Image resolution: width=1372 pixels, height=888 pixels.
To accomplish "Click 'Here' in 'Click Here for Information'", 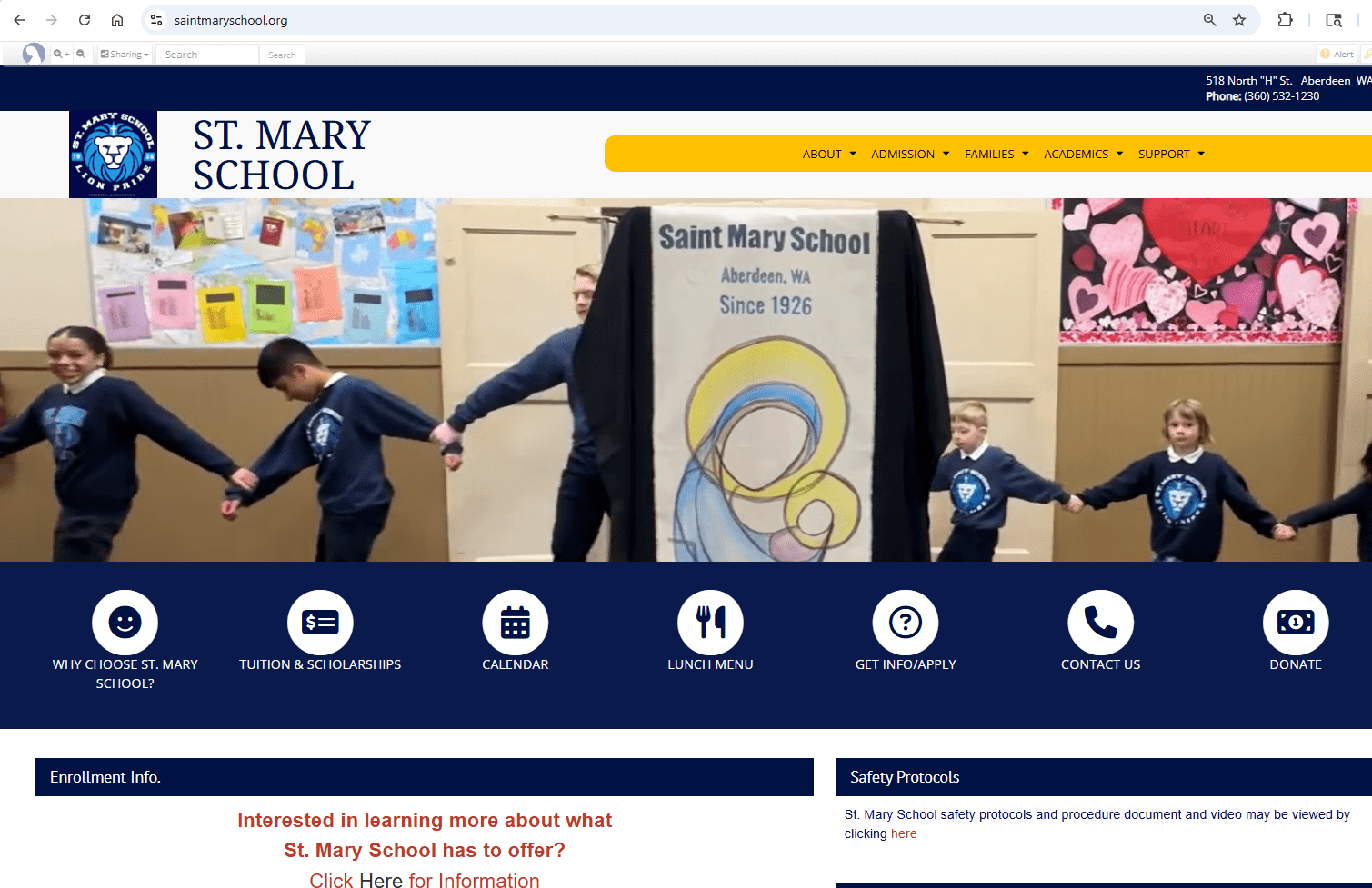I will pos(381,881).
